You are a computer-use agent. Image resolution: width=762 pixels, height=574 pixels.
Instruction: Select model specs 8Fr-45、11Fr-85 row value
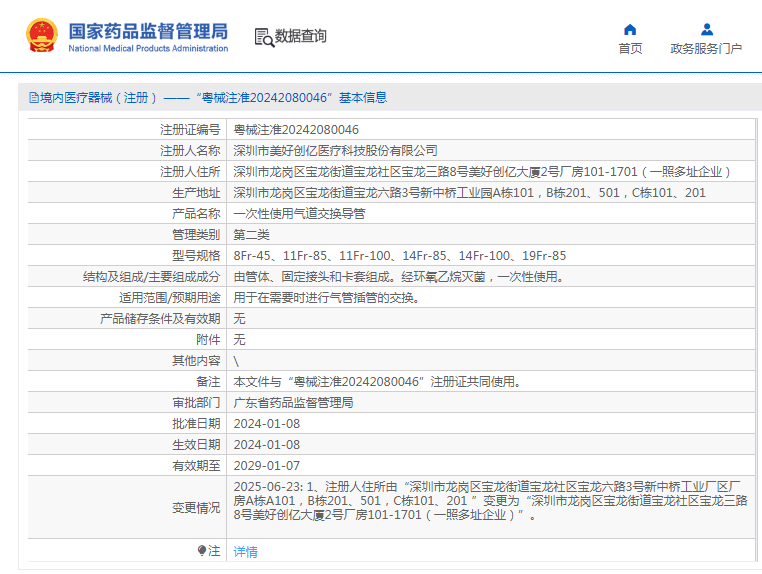(399, 256)
